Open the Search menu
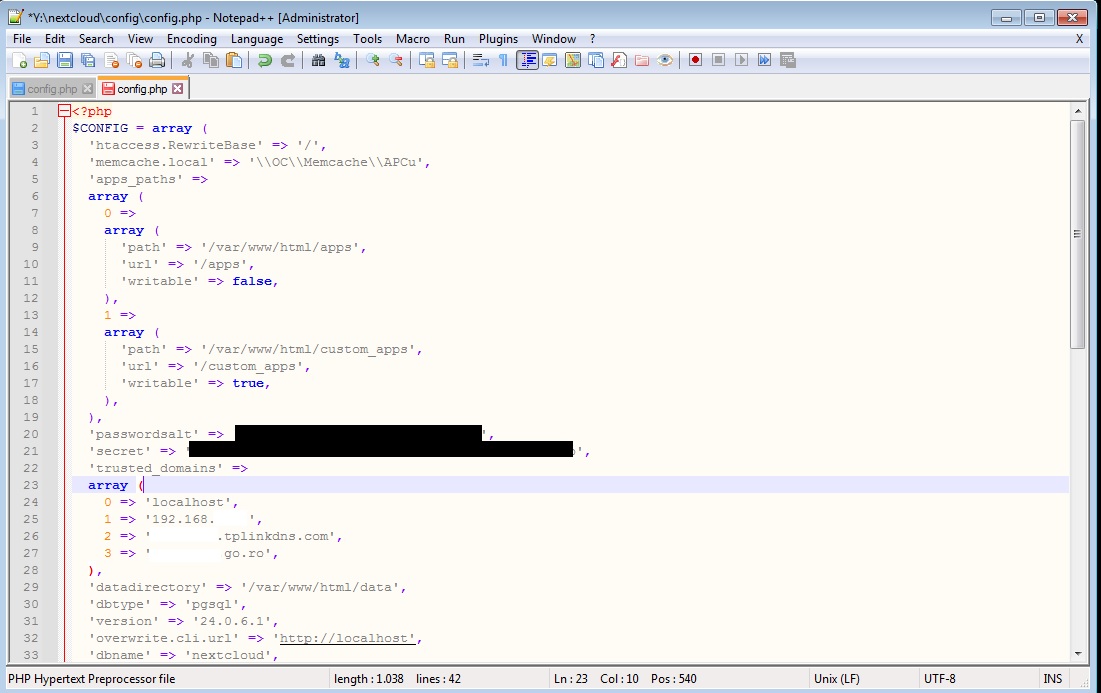Image resolution: width=1101 pixels, height=693 pixels. [96, 39]
